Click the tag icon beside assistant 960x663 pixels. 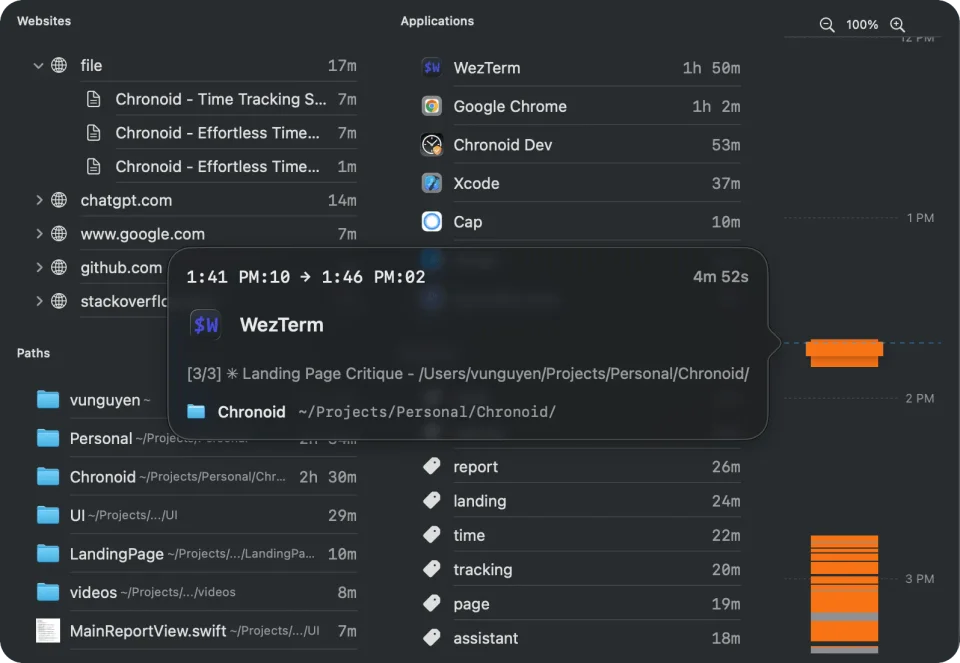click(432, 637)
